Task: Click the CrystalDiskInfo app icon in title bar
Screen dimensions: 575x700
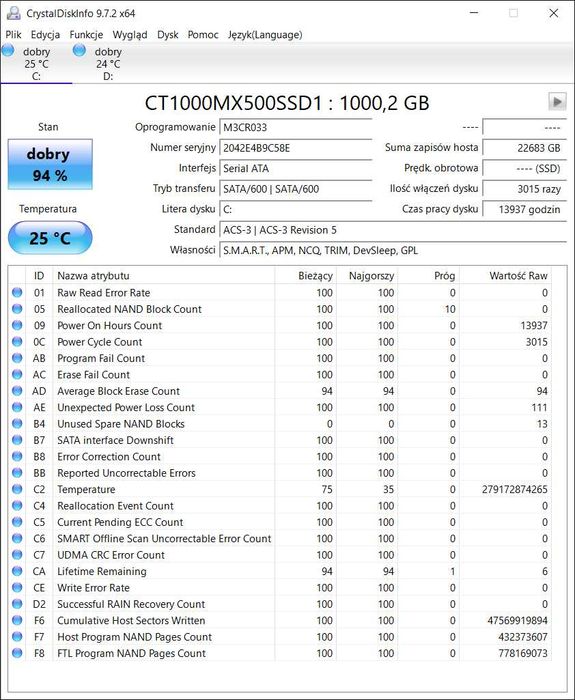Action: point(13,13)
